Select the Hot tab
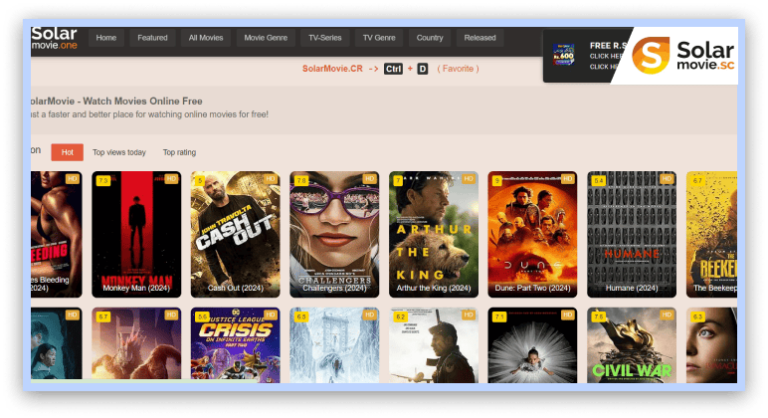Image resolution: width=768 pixels, height=418 pixels. 67,152
